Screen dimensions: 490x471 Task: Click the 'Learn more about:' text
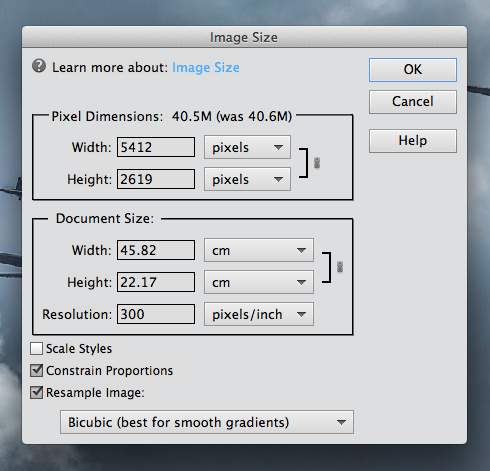pyautogui.click(x=110, y=68)
